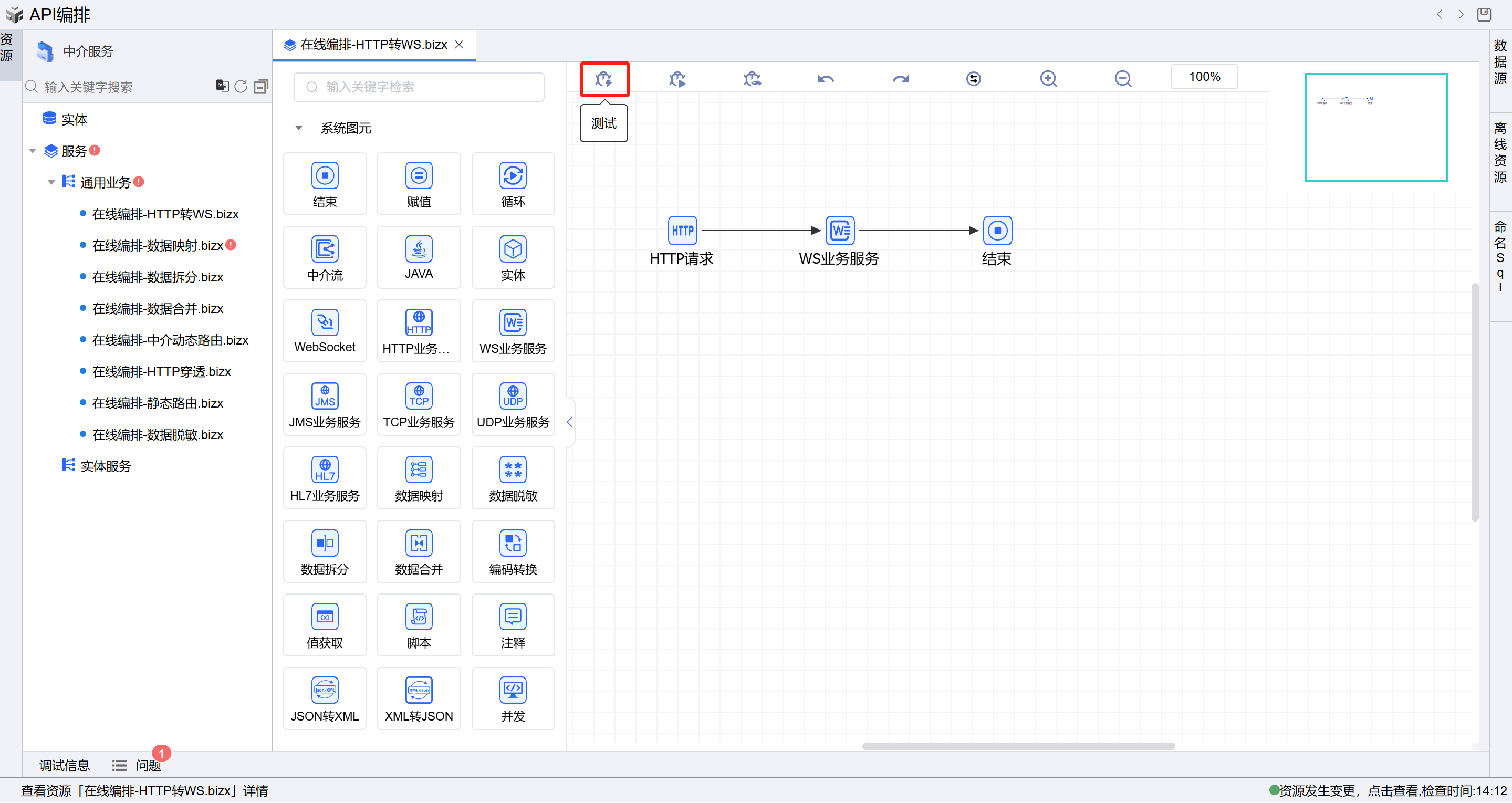Select the 数据脱敏 element icon

(513, 470)
